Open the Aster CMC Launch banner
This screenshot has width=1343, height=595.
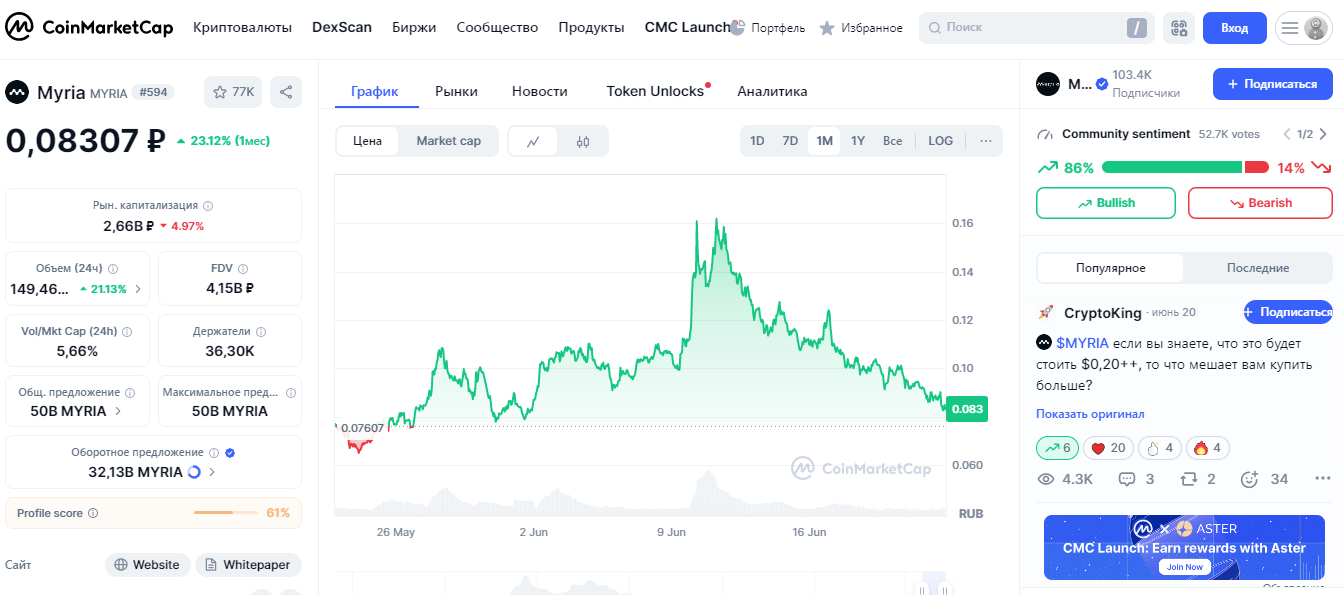point(1184,547)
